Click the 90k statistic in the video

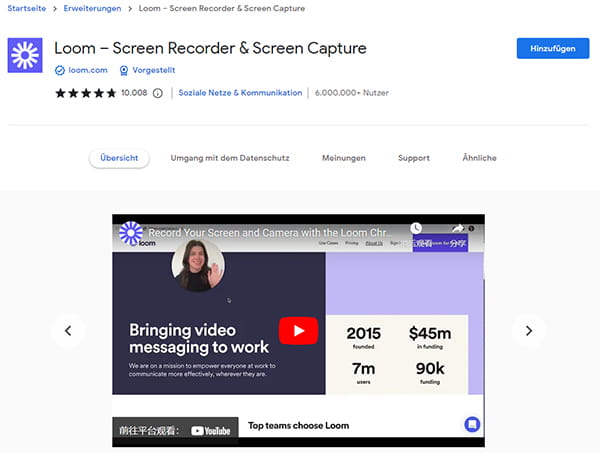(430, 372)
